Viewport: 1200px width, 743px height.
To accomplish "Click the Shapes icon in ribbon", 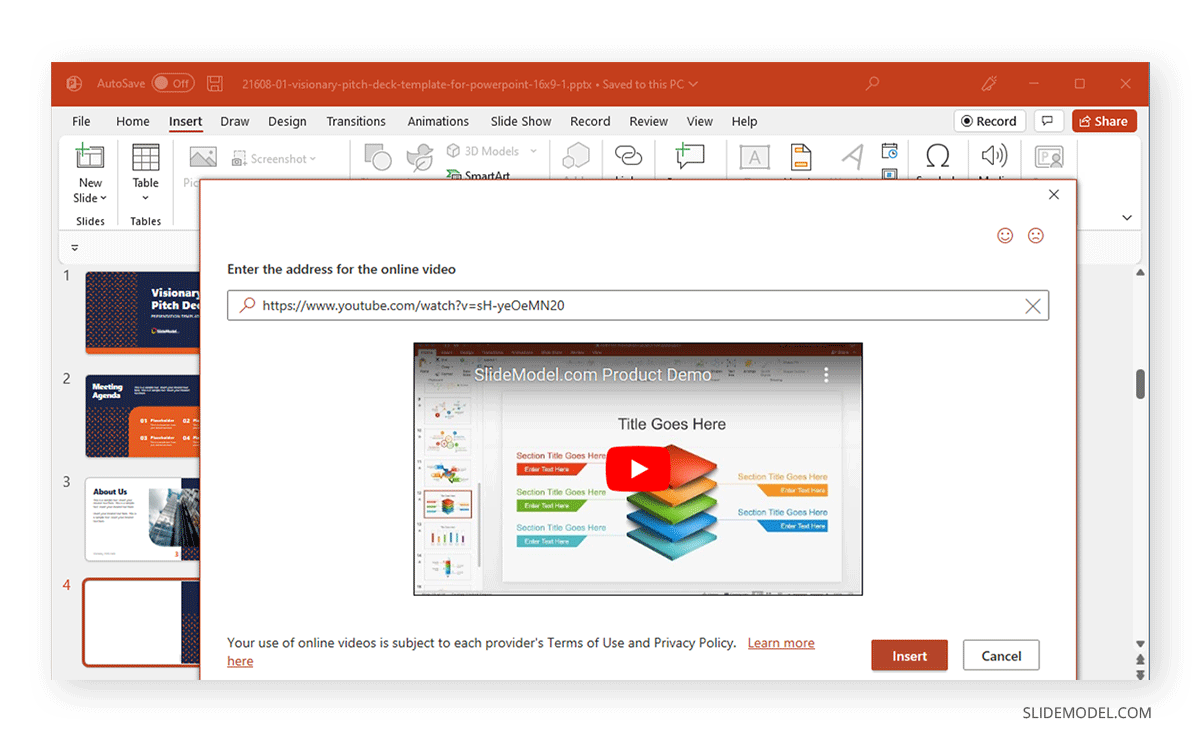I will [x=378, y=157].
